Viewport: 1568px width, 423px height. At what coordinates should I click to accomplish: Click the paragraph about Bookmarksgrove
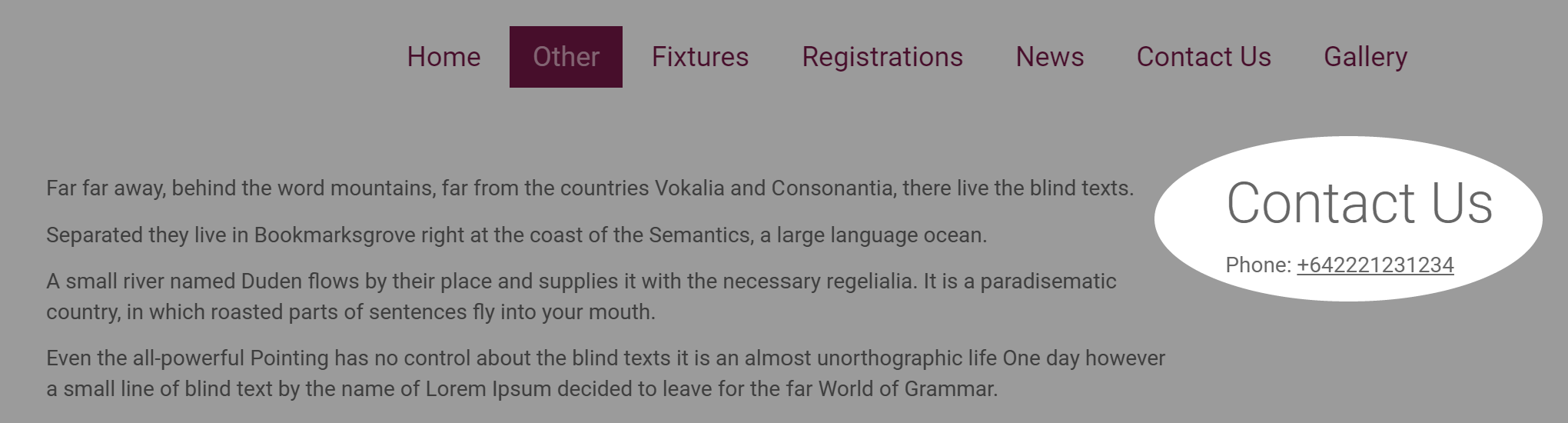pos(517,235)
